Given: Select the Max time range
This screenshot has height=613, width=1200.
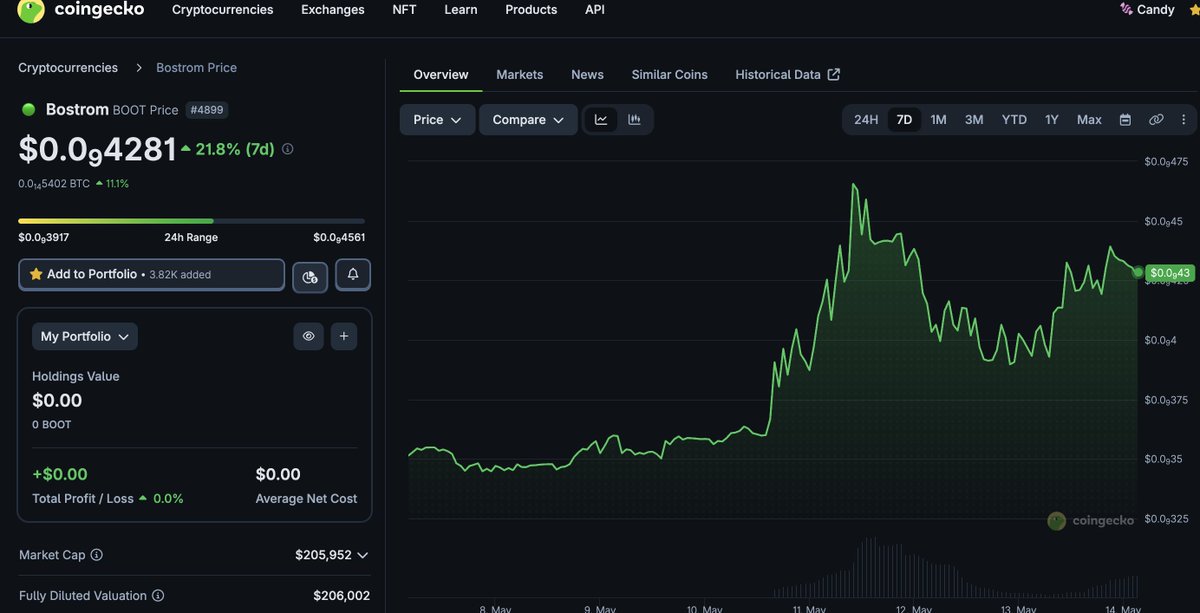Looking at the screenshot, I should tap(1089, 120).
